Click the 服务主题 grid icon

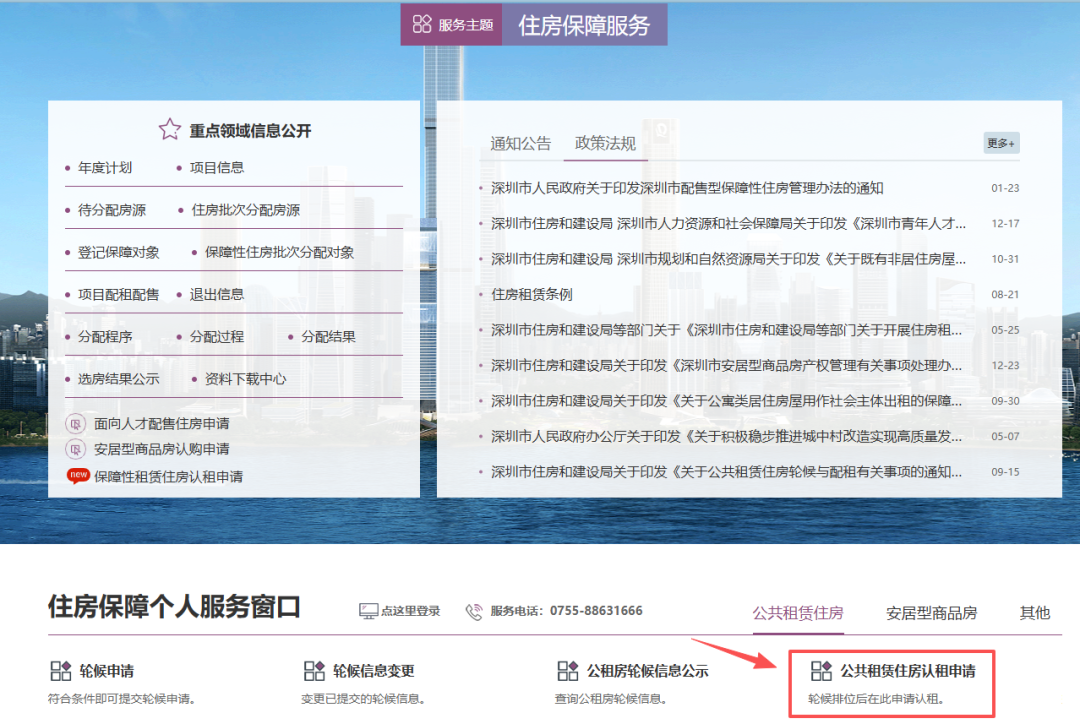[422, 24]
